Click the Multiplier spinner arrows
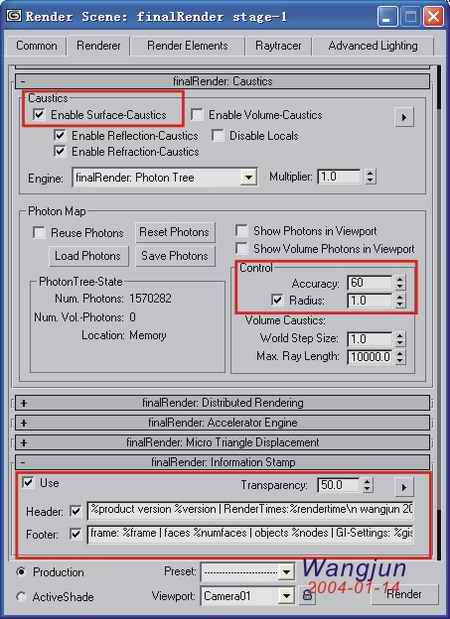The image size is (450, 619). tap(370, 176)
